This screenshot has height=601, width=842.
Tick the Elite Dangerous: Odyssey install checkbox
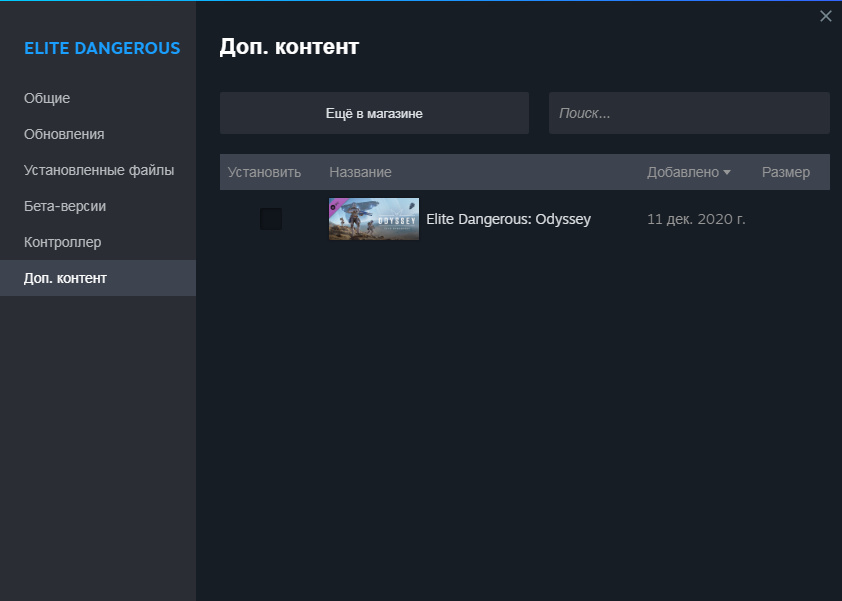click(271, 219)
